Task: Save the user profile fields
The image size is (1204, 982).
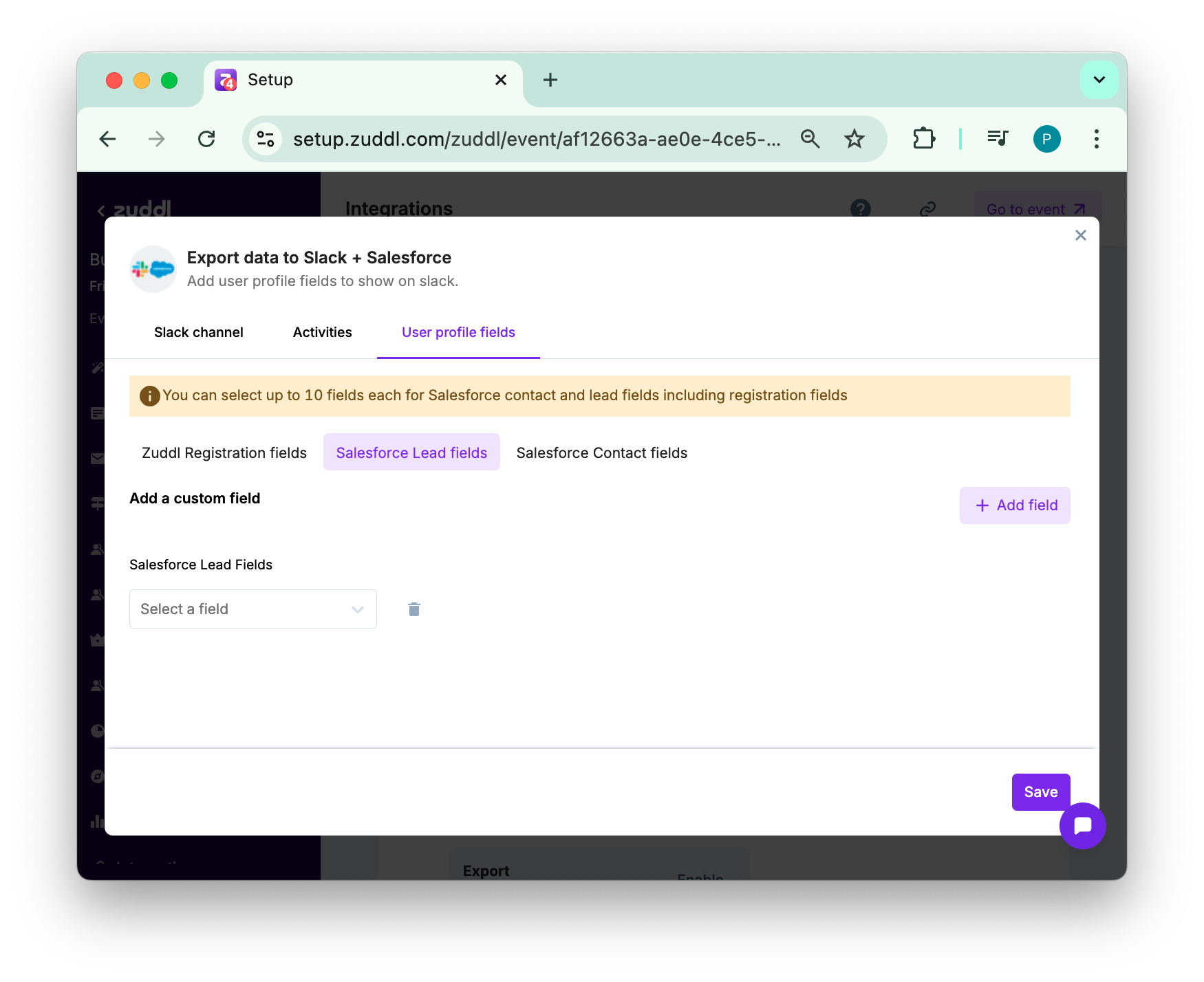Action: (1041, 792)
